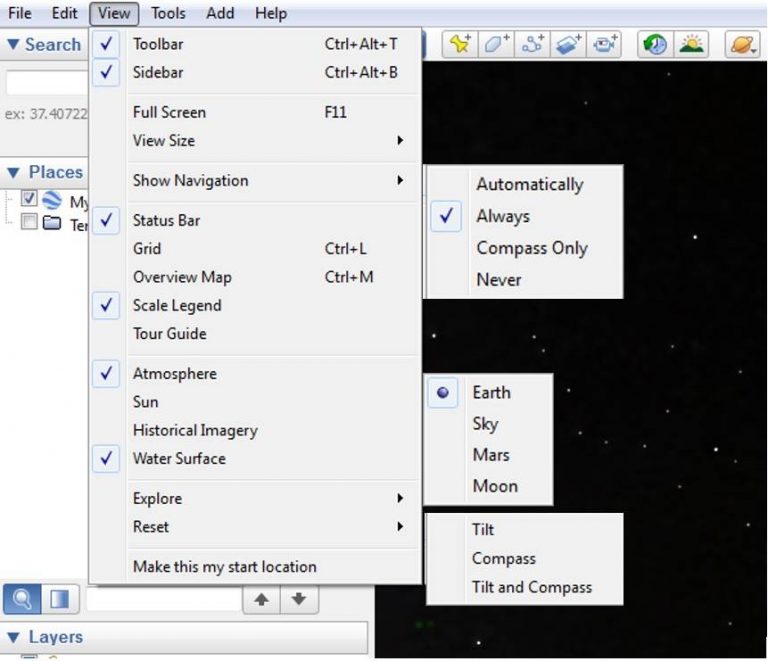The height and width of the screenshot is (661, 768).
Task: Click the panel view toggle icon beside magnifier
Action: click(60, 599)
